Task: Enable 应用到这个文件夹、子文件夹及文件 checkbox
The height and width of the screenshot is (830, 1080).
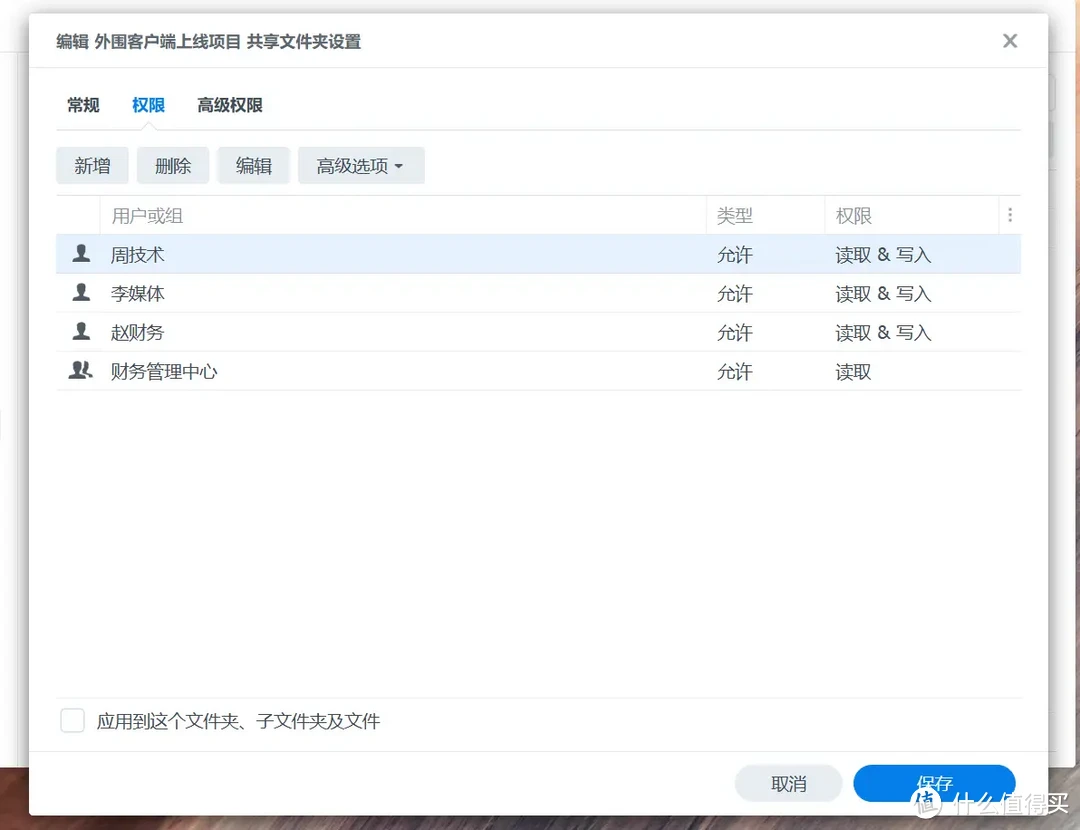Action: [72, 720]
